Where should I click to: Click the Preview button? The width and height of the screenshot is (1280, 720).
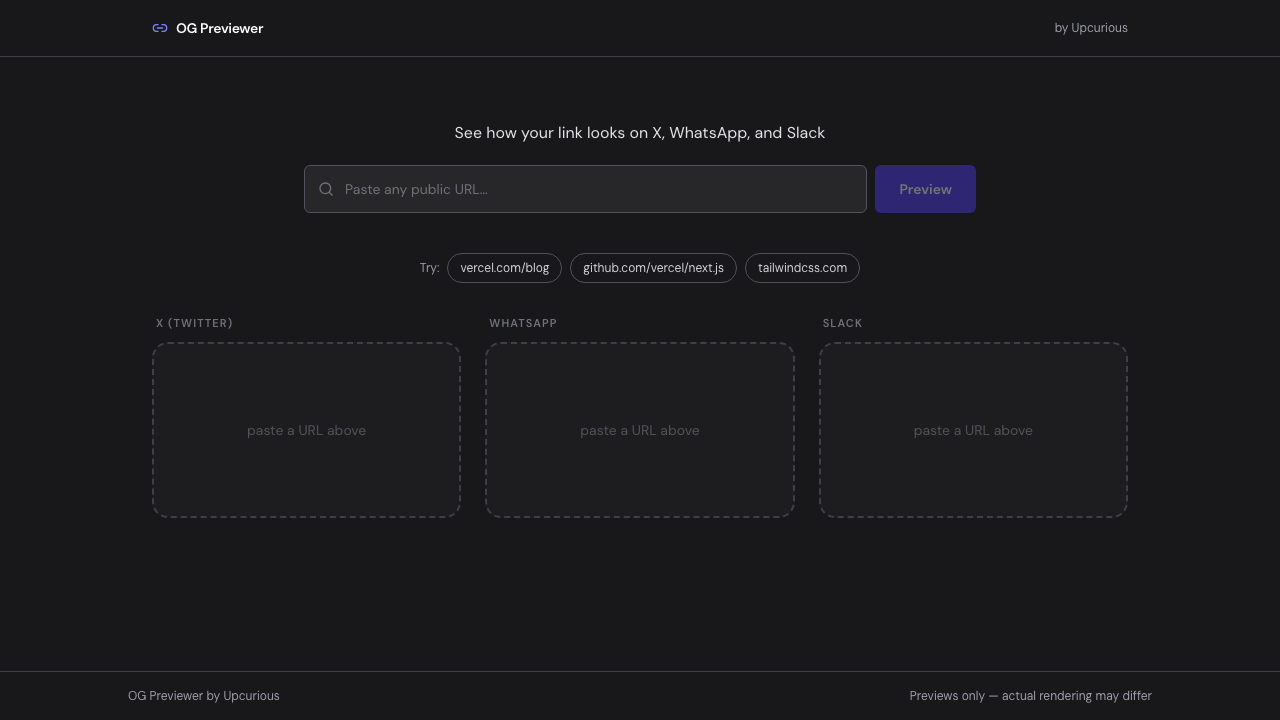(x=924, y=189)
